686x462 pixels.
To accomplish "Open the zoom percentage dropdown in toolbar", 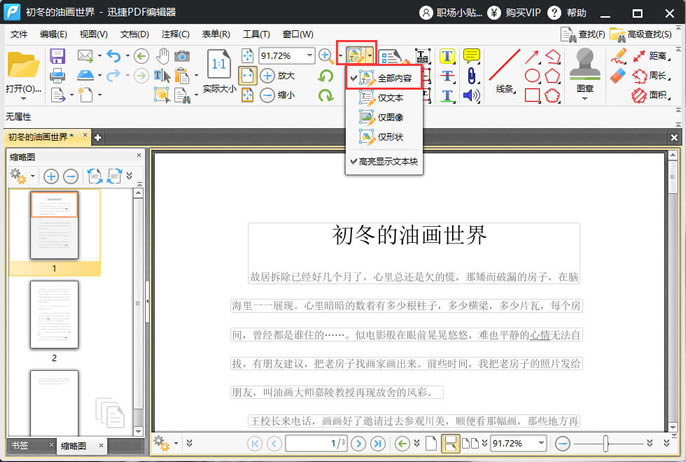I will [310, 56].
